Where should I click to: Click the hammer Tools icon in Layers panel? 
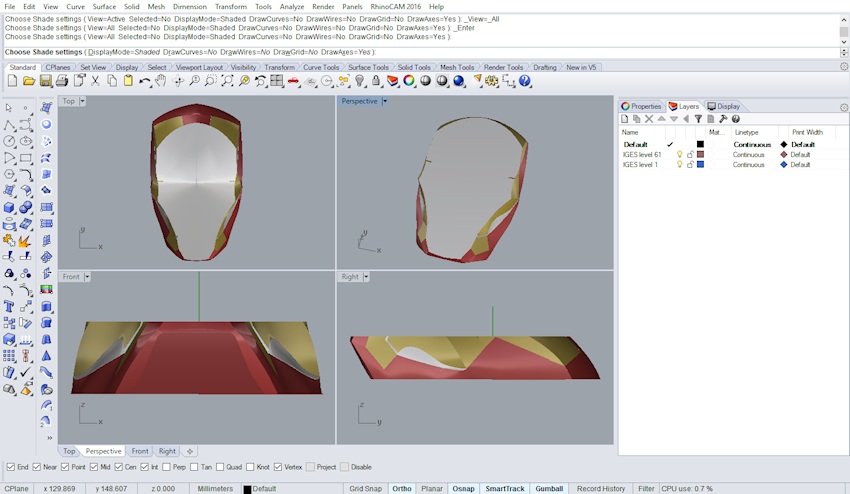(x=723, y=119)
